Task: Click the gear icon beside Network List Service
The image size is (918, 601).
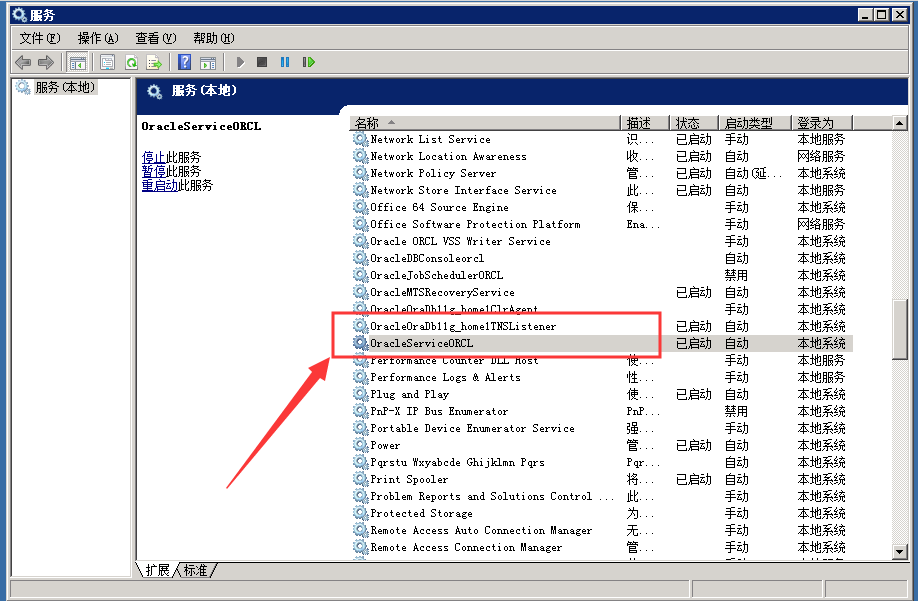Action: point(360,139)
